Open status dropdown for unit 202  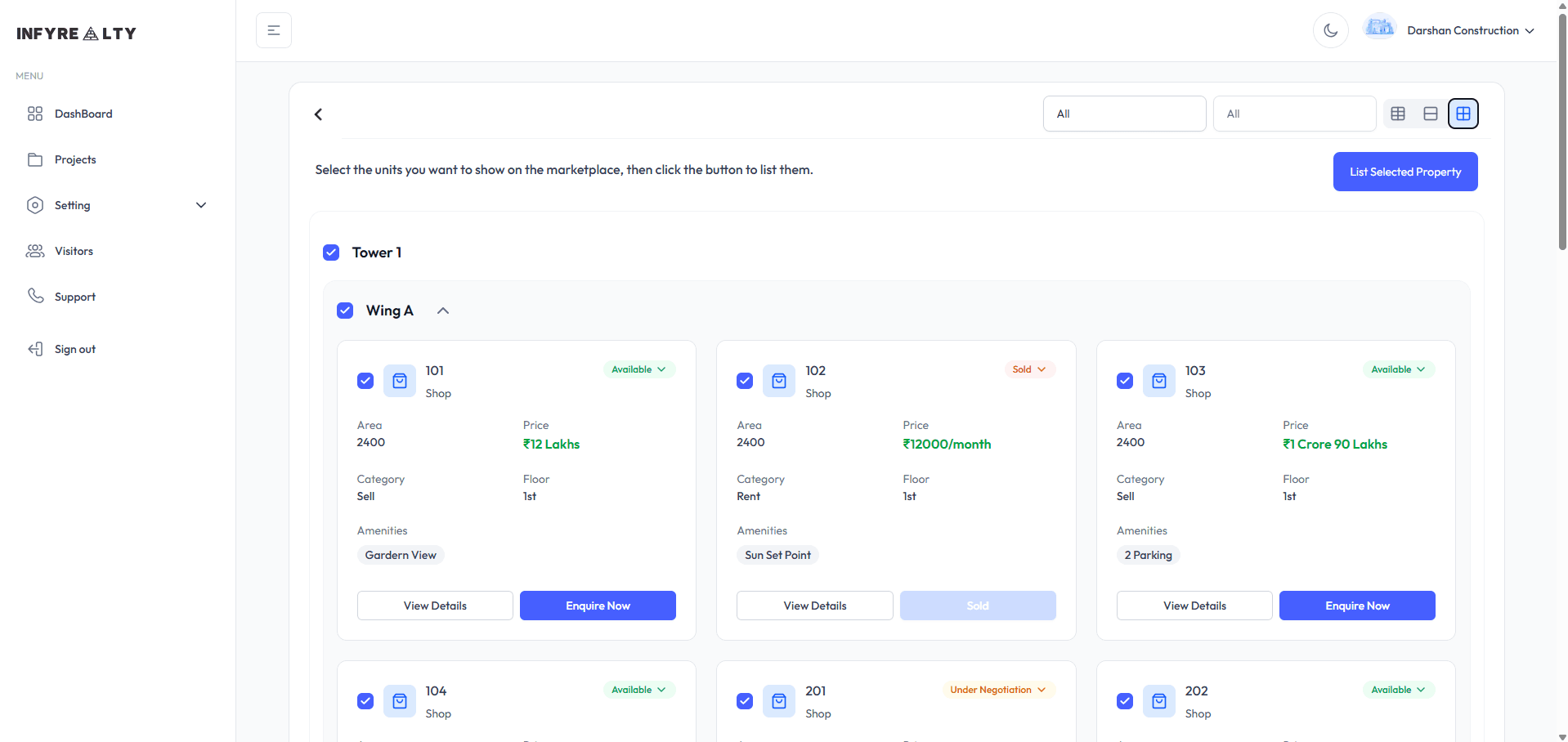(1399, 690)
